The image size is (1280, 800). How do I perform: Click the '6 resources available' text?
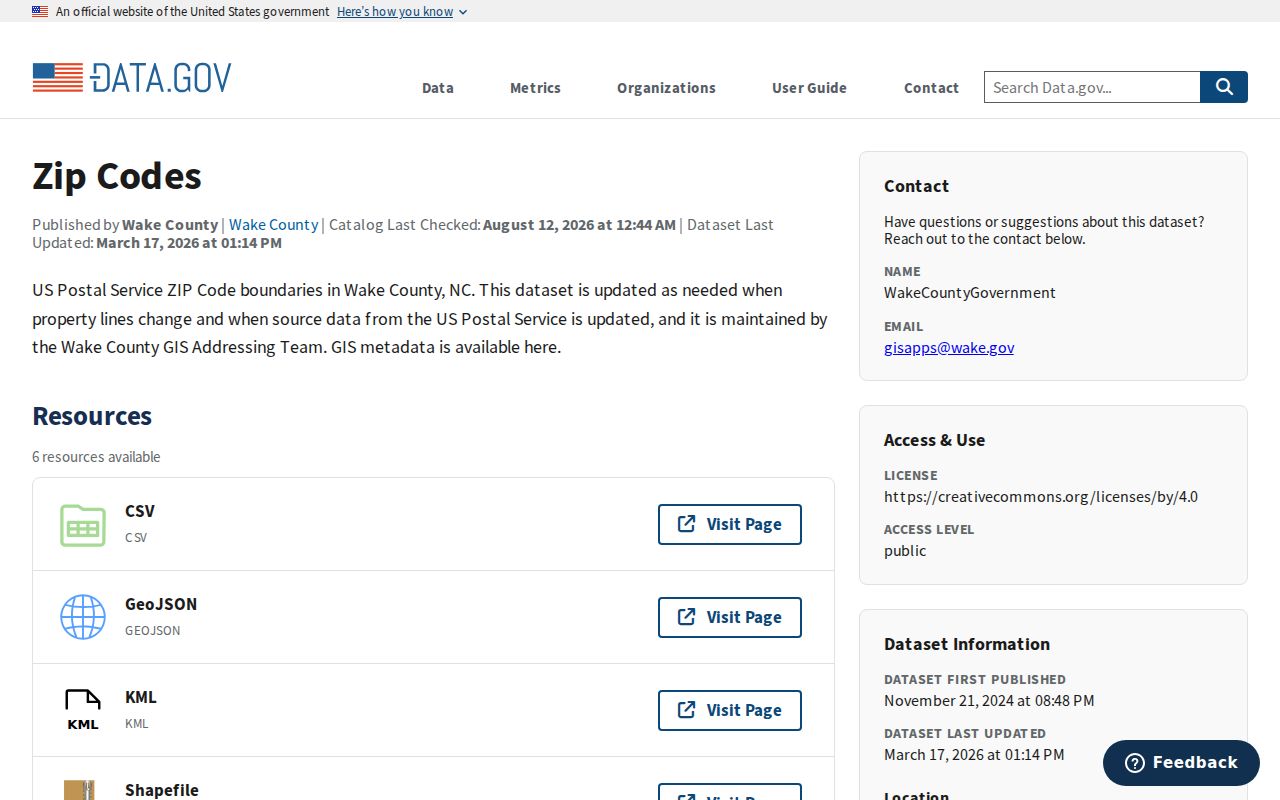(x=96, y=457)
